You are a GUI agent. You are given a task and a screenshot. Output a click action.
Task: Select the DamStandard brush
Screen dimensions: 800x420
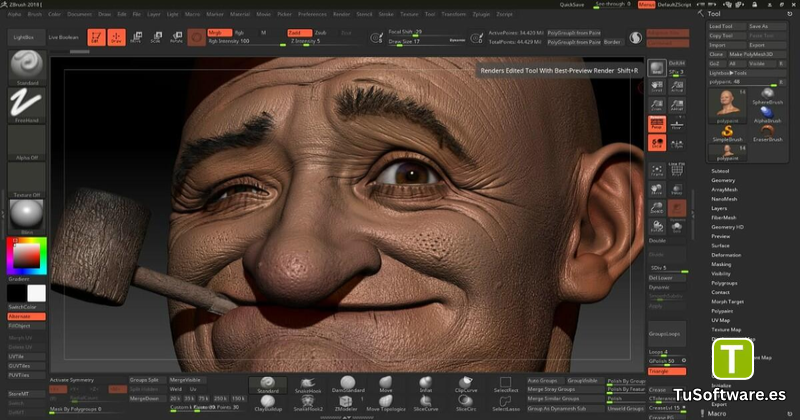(x=348, y=385)
